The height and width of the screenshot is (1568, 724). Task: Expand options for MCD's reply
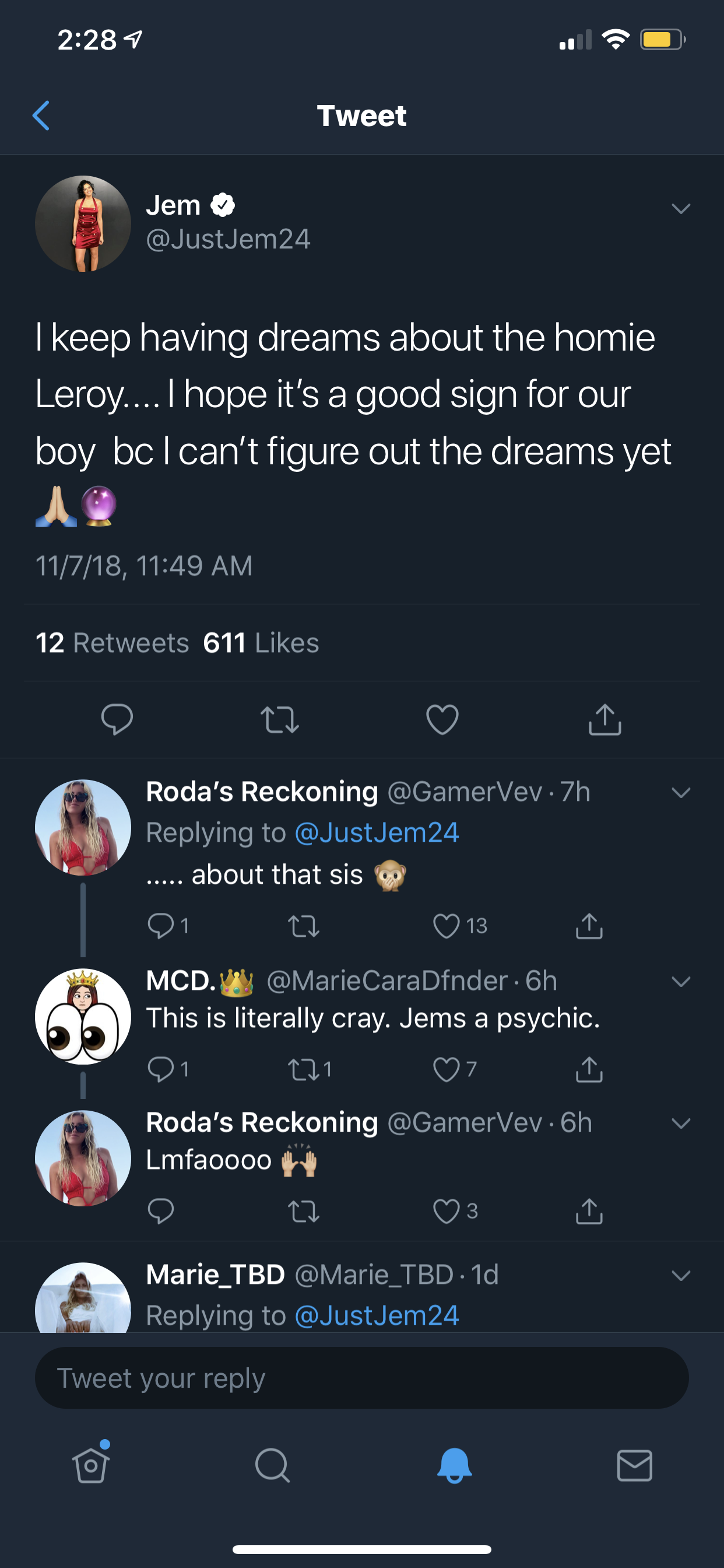point(681,981)
